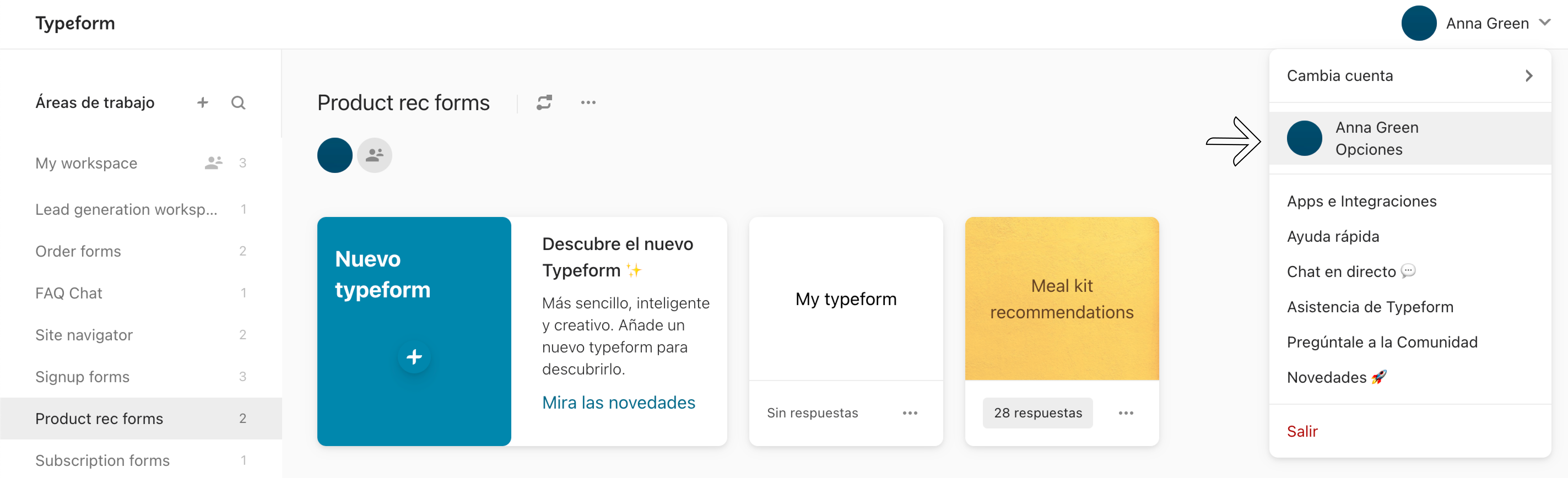Search workspaces with magnifier icon
1568x478 pixels.
pos(238,102)
